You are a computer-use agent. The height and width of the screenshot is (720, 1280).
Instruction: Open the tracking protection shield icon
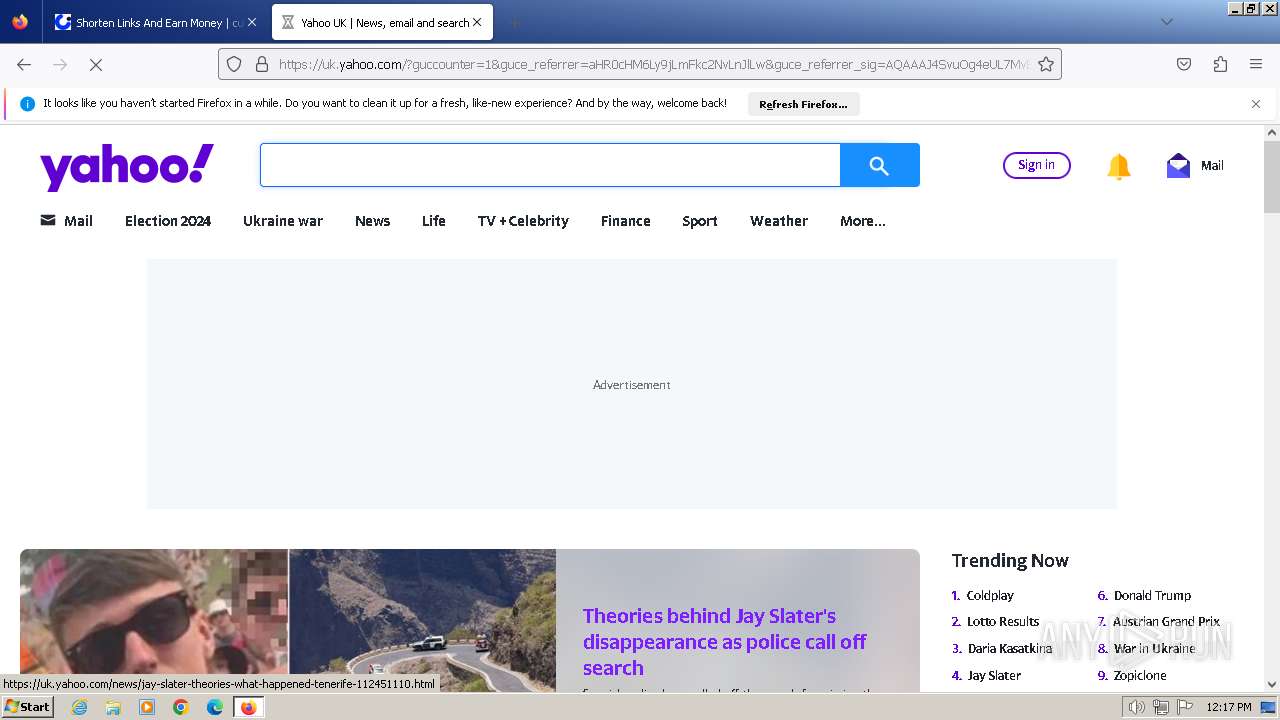[234, 64]
